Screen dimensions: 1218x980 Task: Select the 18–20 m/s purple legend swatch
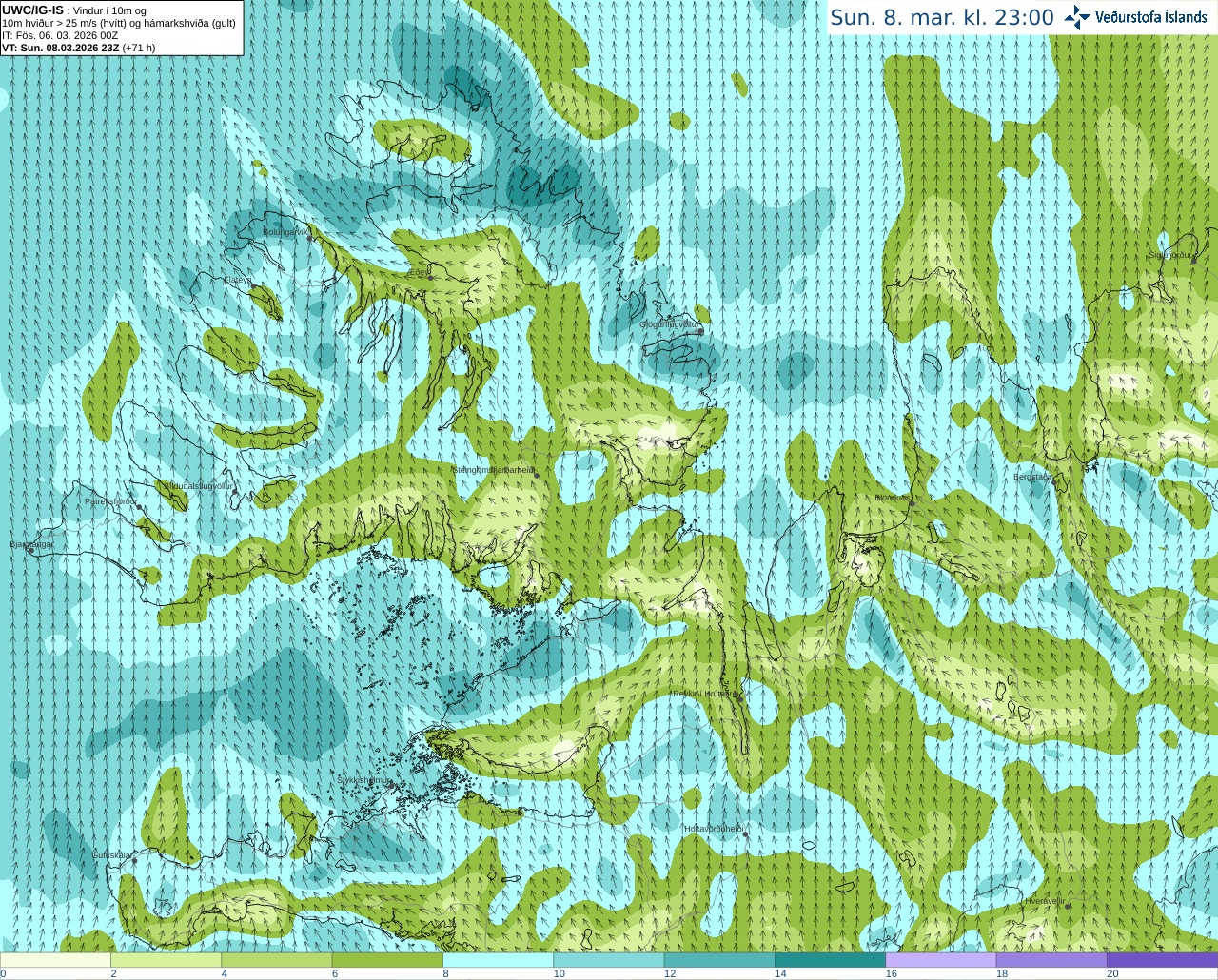pyautogui.click(x=1051, y=960)
